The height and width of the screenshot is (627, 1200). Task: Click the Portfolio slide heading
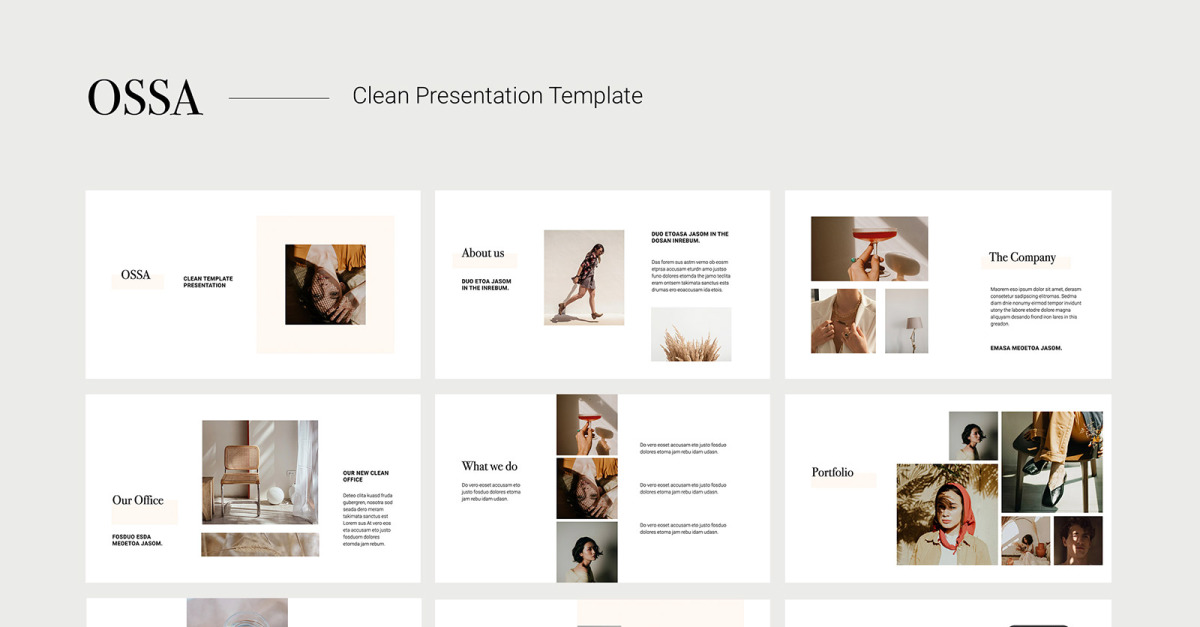point(832,473)
